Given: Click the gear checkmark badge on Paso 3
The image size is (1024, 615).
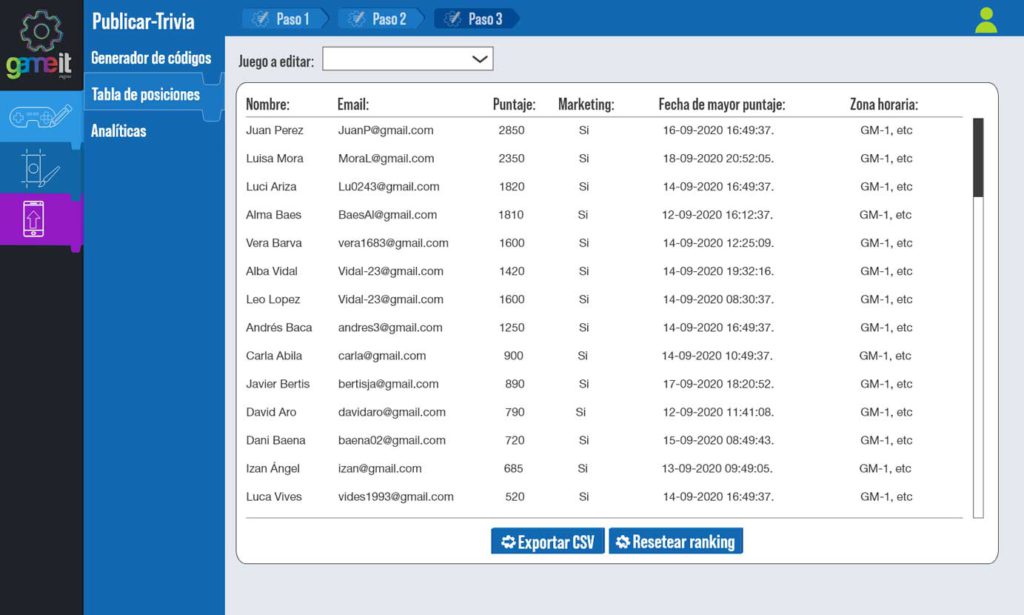Looking at the screenshot, I should (454, 18).
